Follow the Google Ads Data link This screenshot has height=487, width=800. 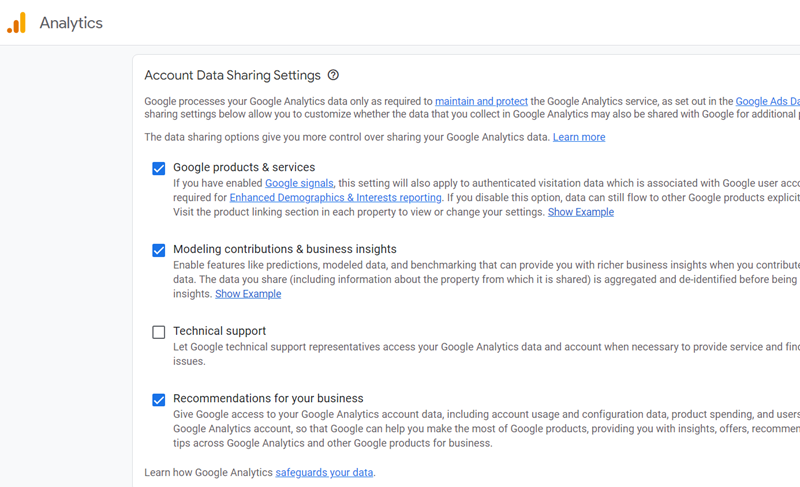(x=767, y=101)
